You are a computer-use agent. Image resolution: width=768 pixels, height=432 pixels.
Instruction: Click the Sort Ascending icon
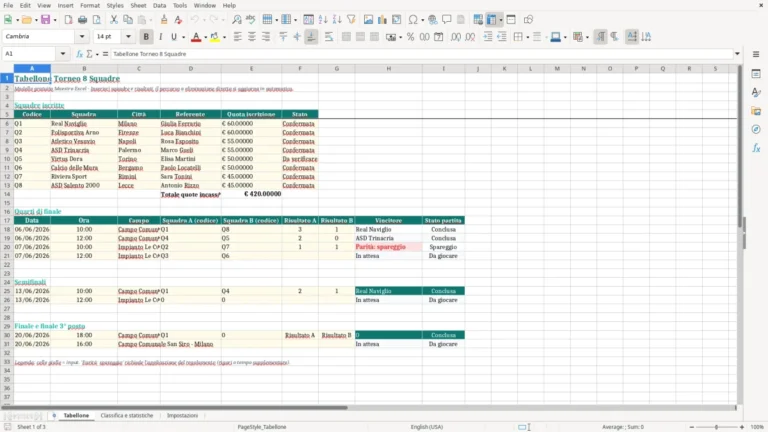[x=323, y=20]
